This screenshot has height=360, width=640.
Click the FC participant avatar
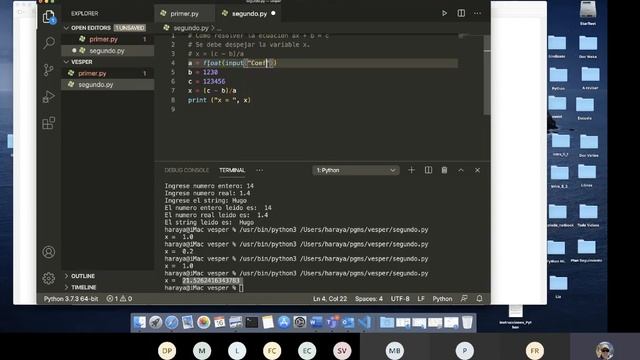pos(272,350)
